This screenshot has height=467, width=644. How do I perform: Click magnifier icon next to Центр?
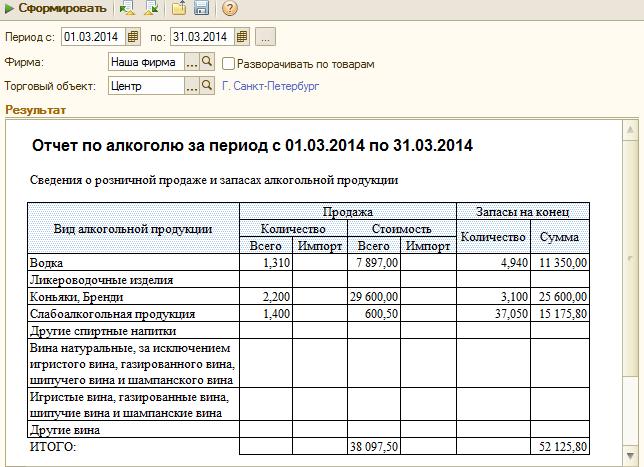pyautogui.click(x=207, y=86)
